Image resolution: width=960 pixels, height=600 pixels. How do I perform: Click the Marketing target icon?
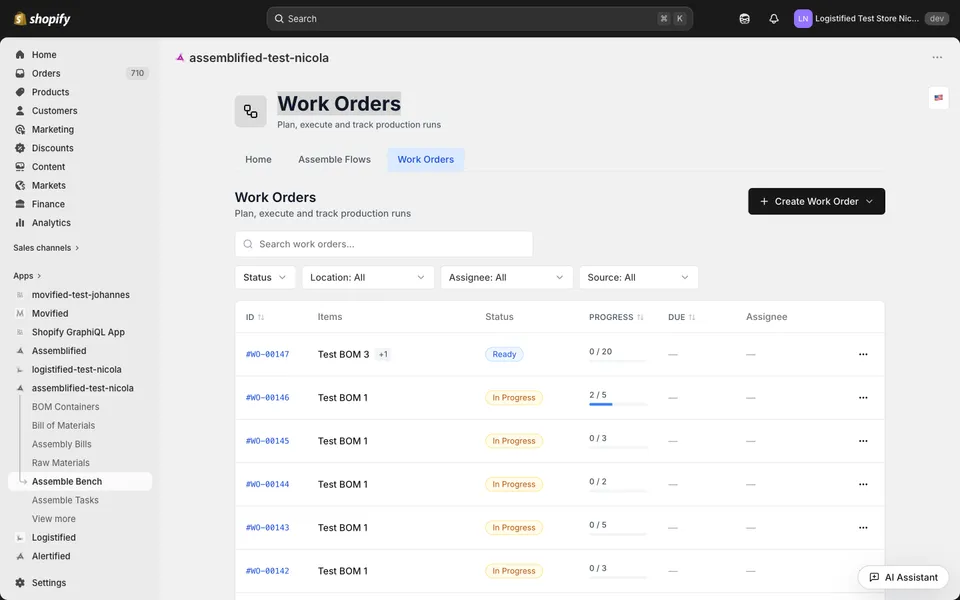(x=20, y=129)
